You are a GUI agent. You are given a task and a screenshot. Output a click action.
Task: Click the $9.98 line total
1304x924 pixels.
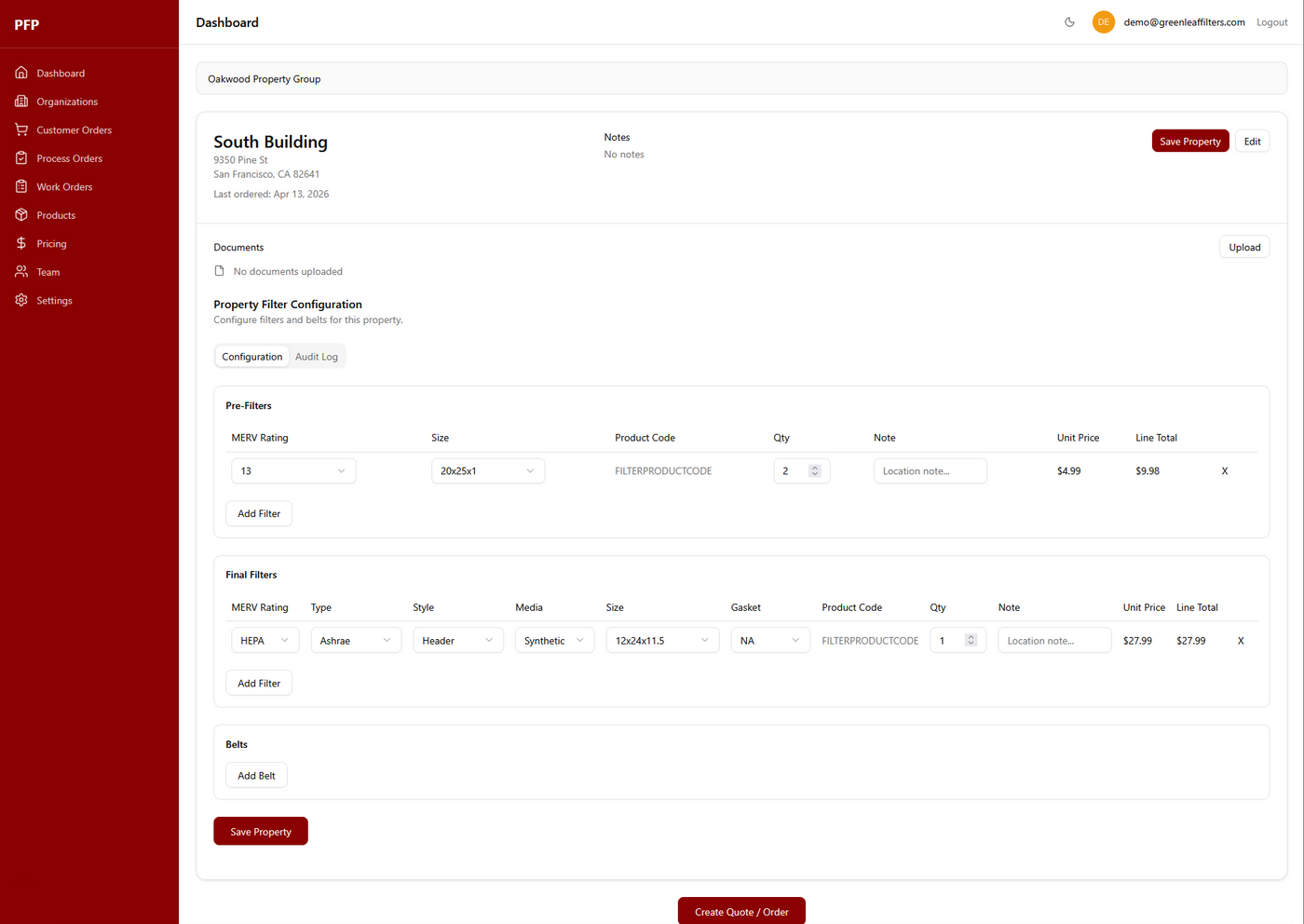point(1148,471)
